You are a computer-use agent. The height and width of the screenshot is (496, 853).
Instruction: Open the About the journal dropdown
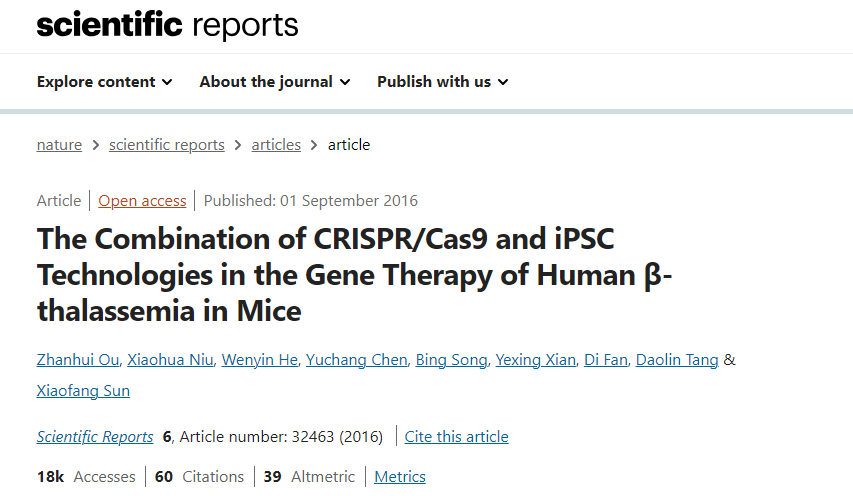(275, 82)
